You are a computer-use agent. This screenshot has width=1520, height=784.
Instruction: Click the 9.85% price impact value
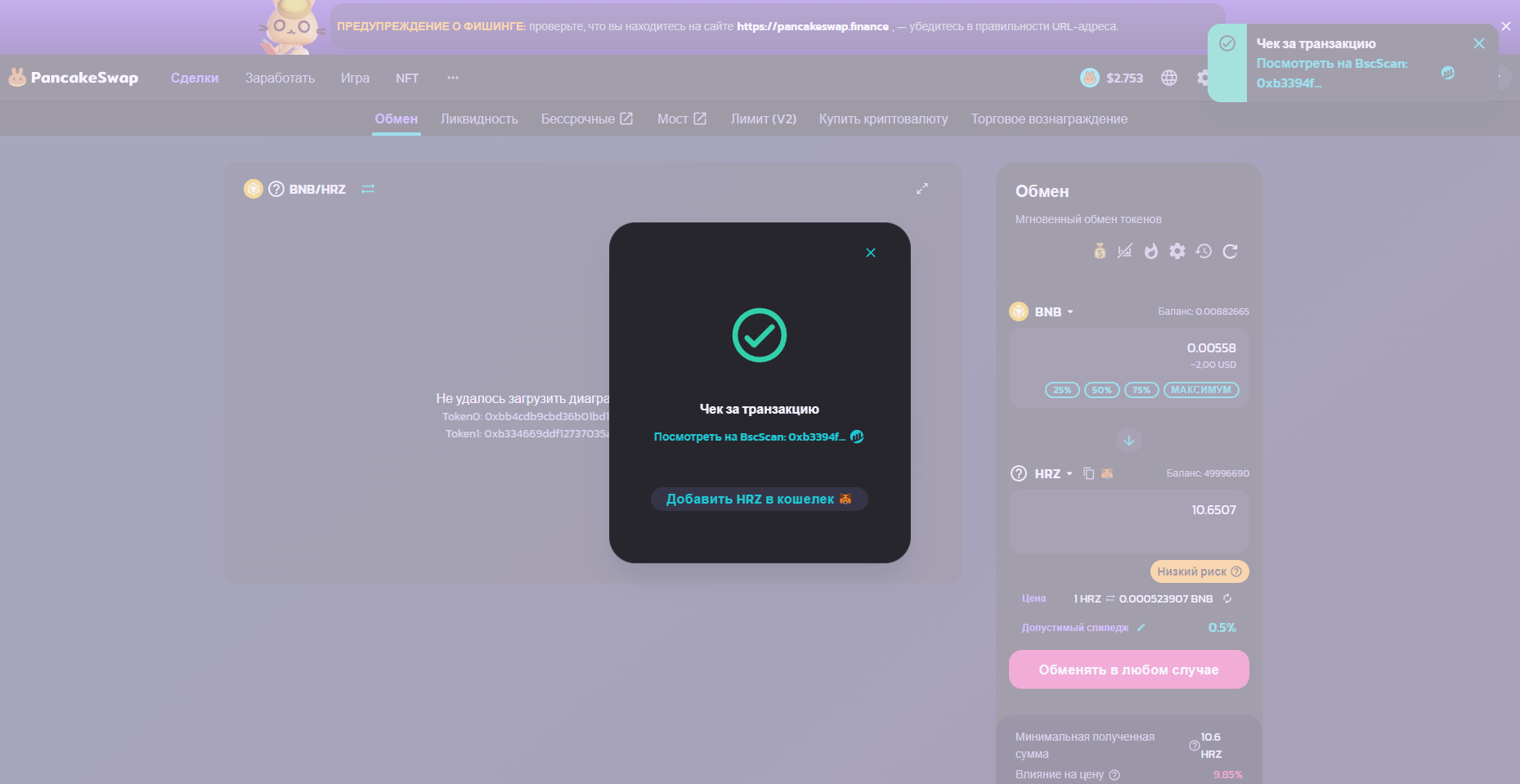pos(1227,775)
